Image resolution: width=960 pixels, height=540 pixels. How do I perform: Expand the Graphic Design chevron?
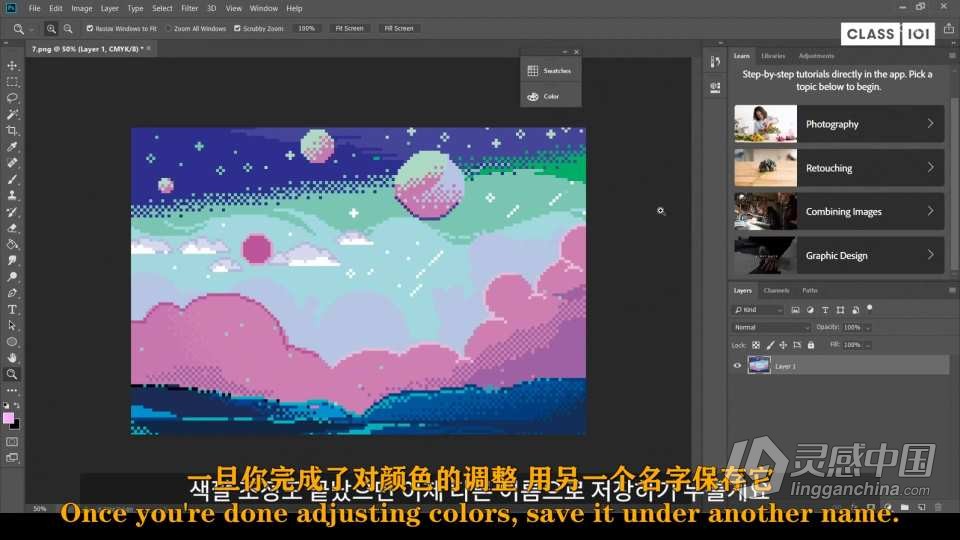click(931, 255)
